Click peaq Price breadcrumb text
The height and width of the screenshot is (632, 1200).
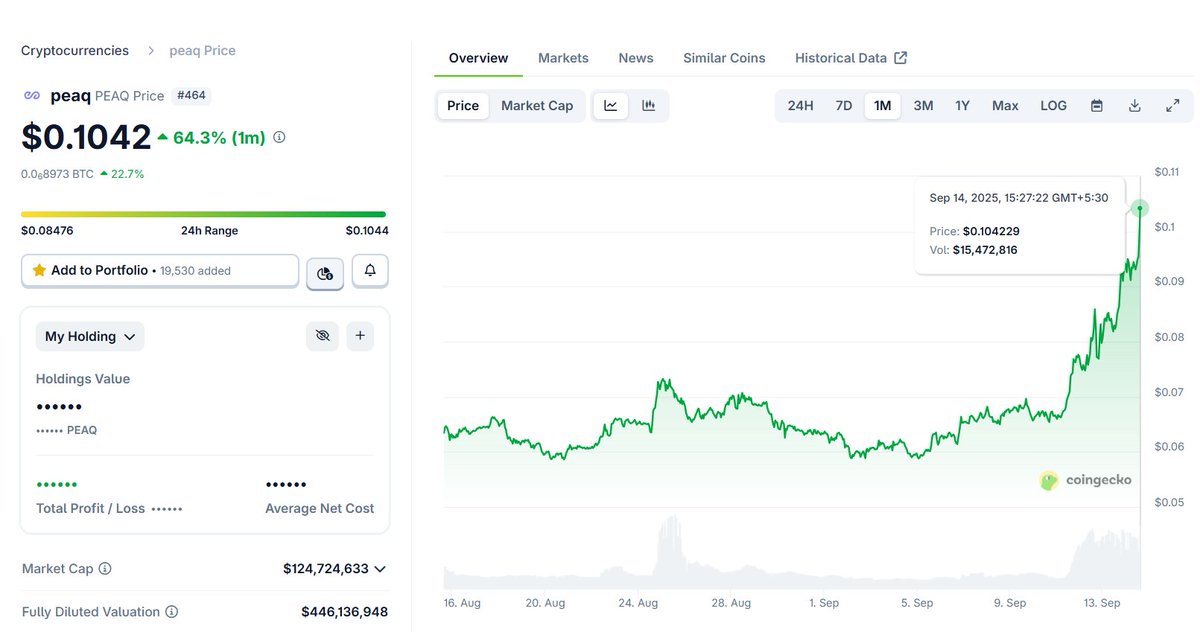pyautogui.click(x=204, y=50)
